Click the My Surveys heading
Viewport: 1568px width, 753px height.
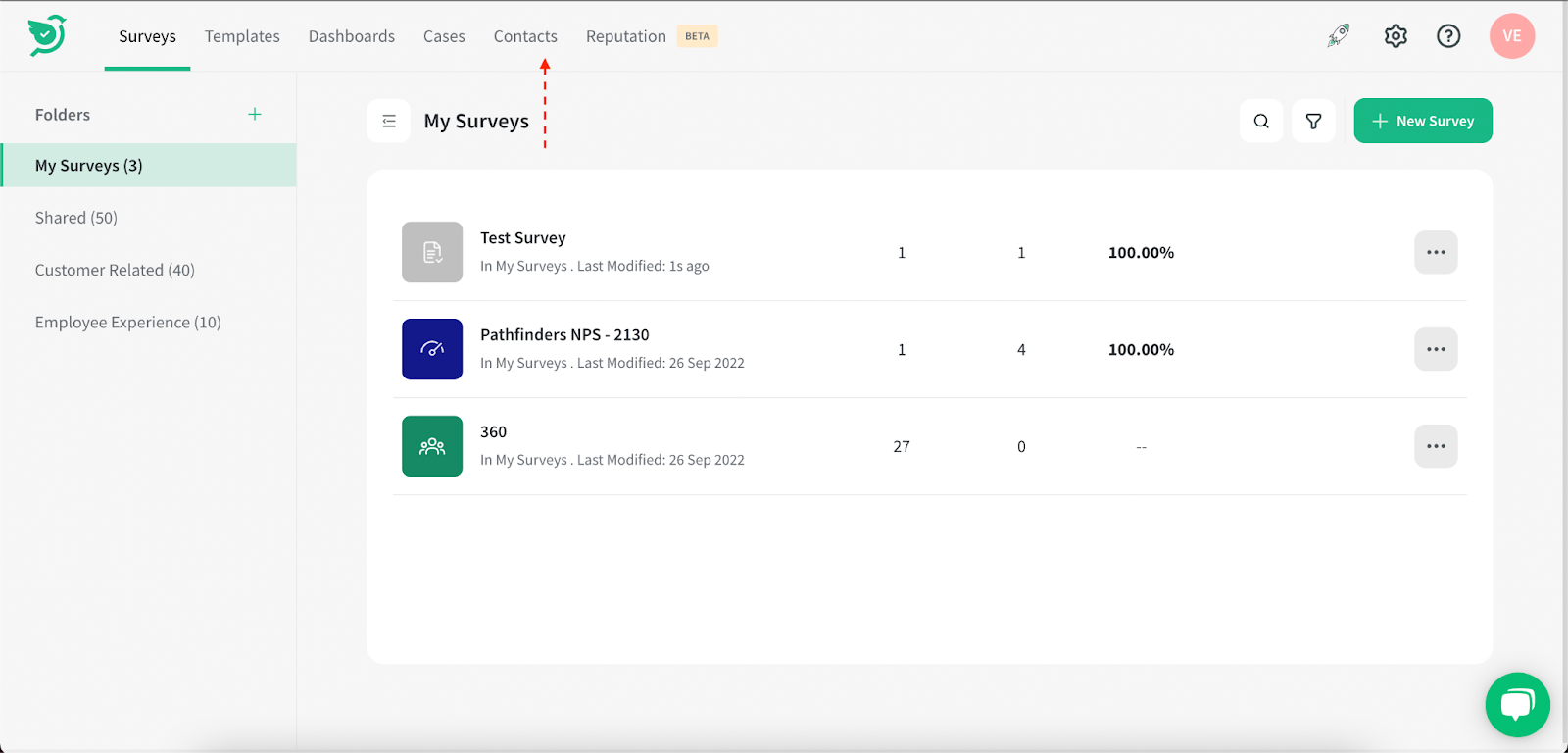point(476,122)
